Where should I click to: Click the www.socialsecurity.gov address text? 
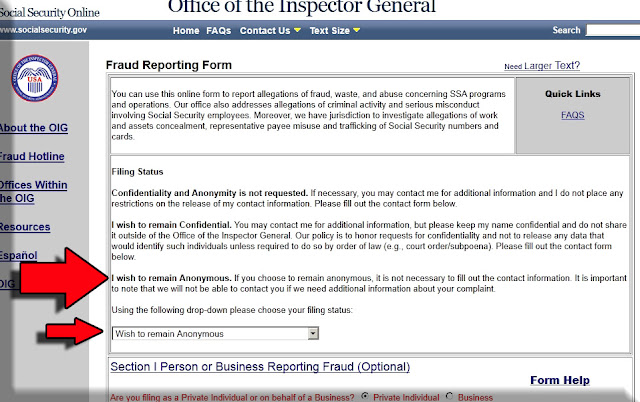43,30
